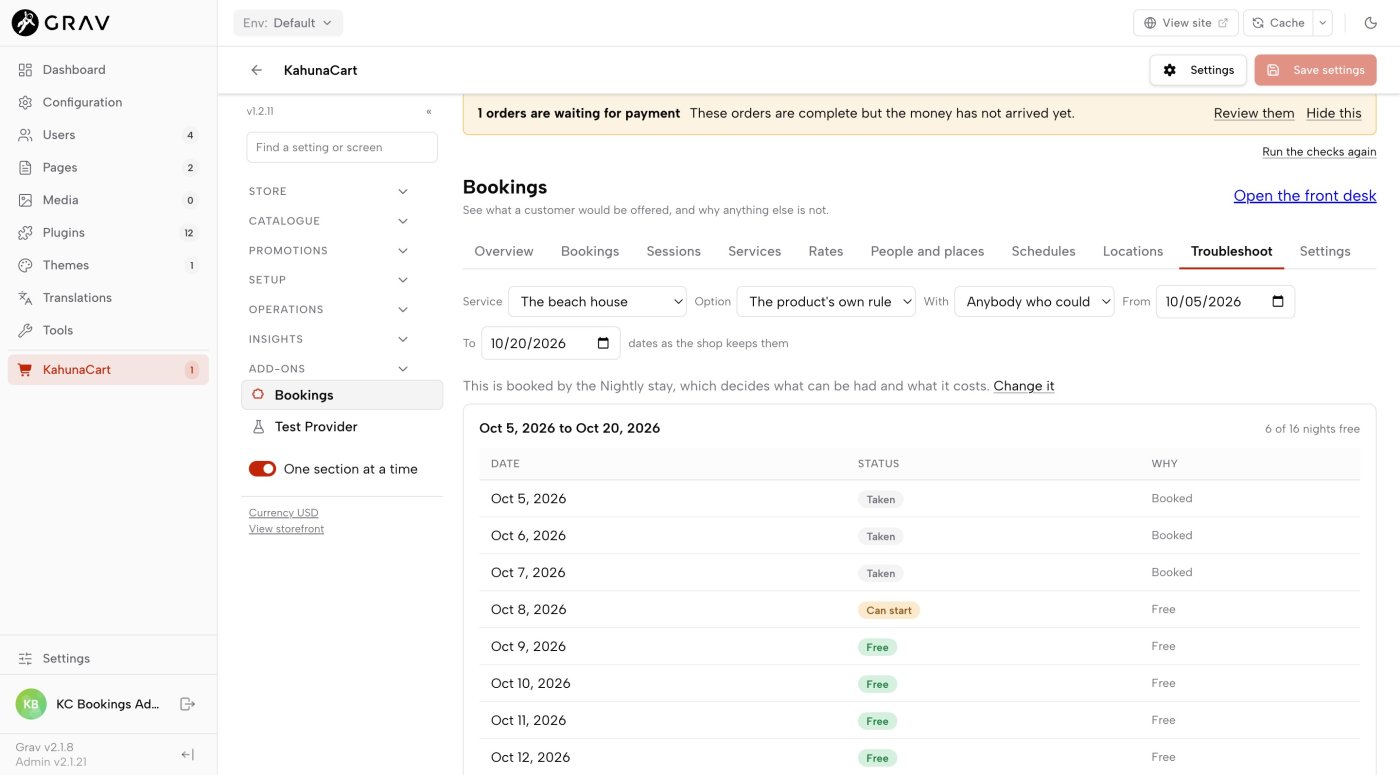The image size is (1400, 775).
Task: Switch to People and places tab
Action: 927,251
